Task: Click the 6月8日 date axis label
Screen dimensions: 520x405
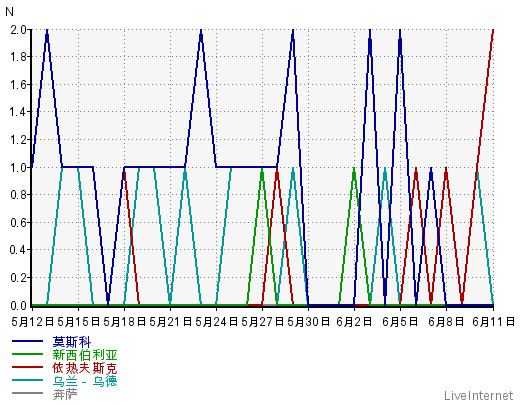Action: (x=446, y=322)
